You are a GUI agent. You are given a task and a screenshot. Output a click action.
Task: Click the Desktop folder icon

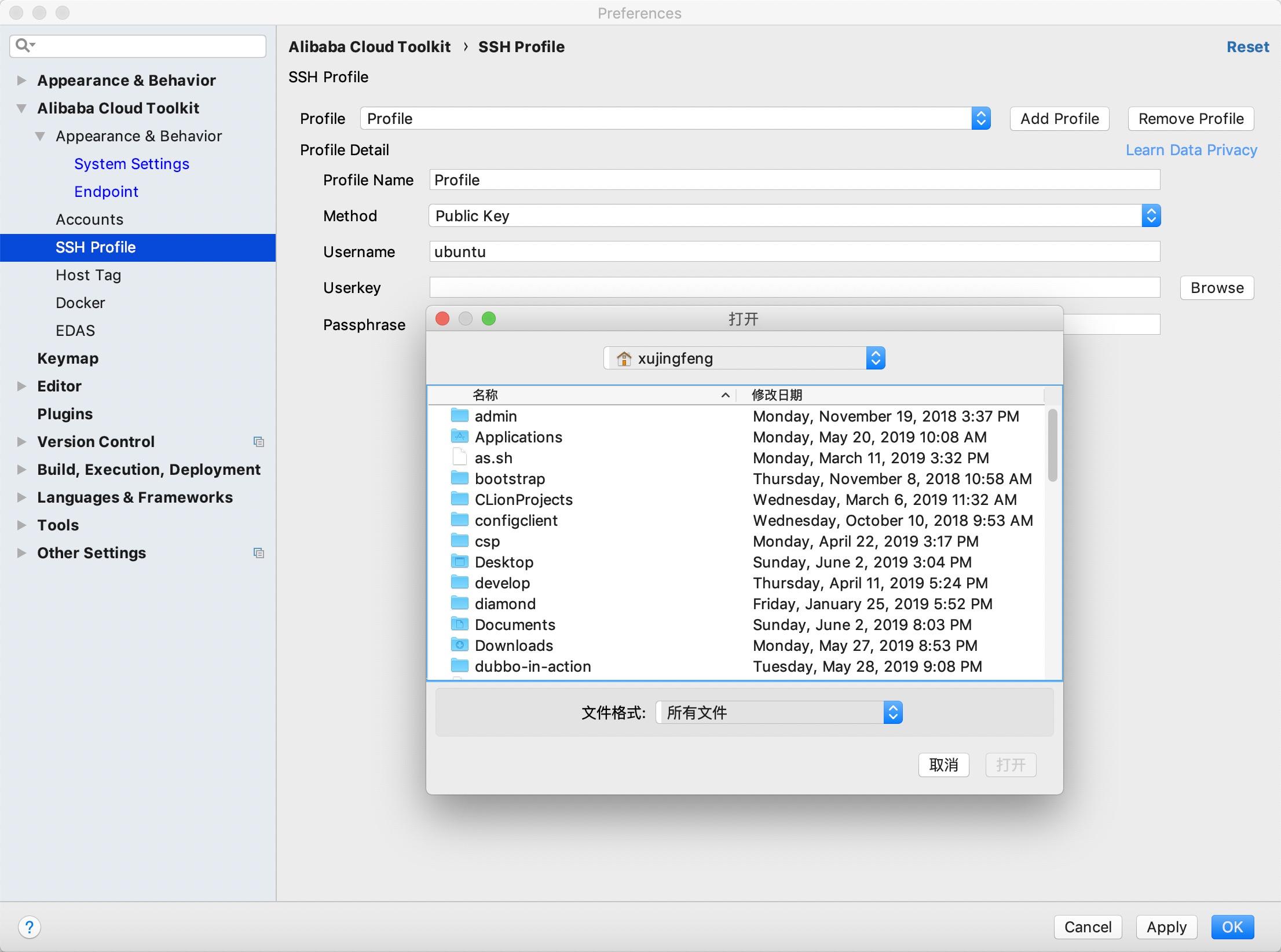click(460, 562)
